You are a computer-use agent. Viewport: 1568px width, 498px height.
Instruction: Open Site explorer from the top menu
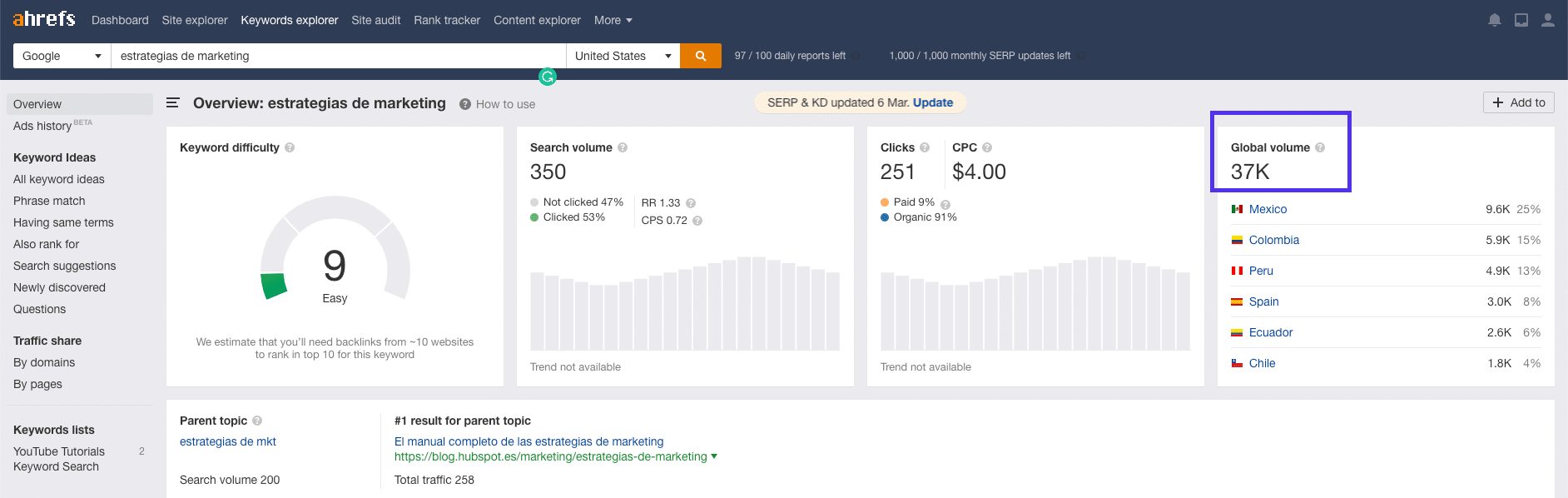(x=195, y=20)
